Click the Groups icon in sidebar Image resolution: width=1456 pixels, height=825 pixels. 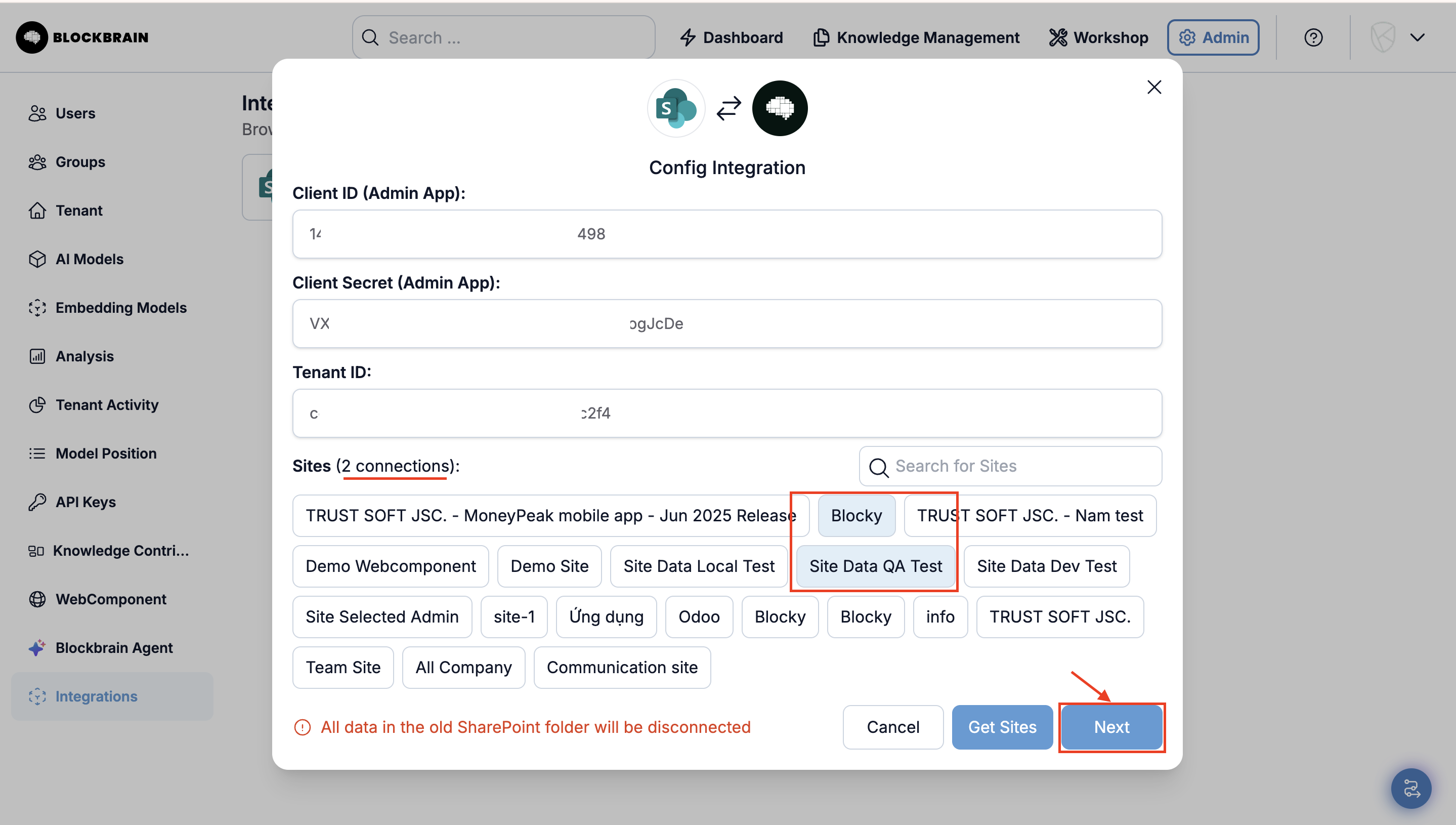(37, 162)
